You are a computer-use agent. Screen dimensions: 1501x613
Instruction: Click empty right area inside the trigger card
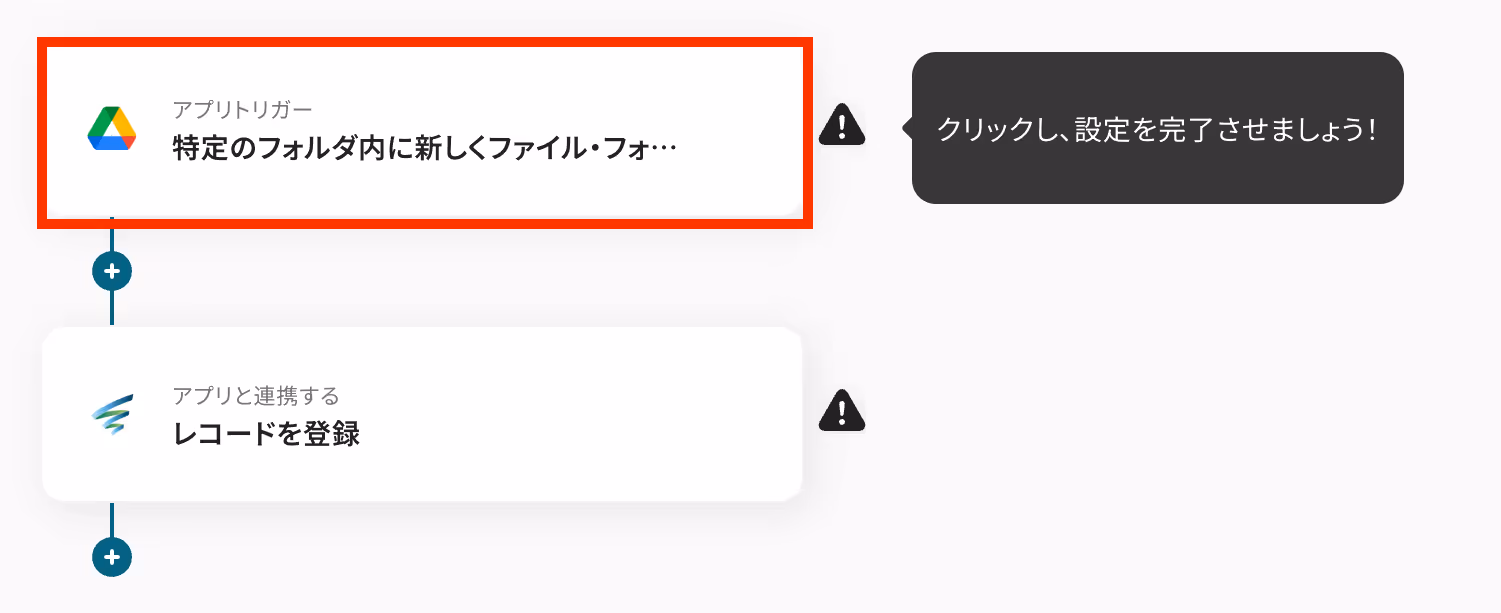[x=740, y=128]
